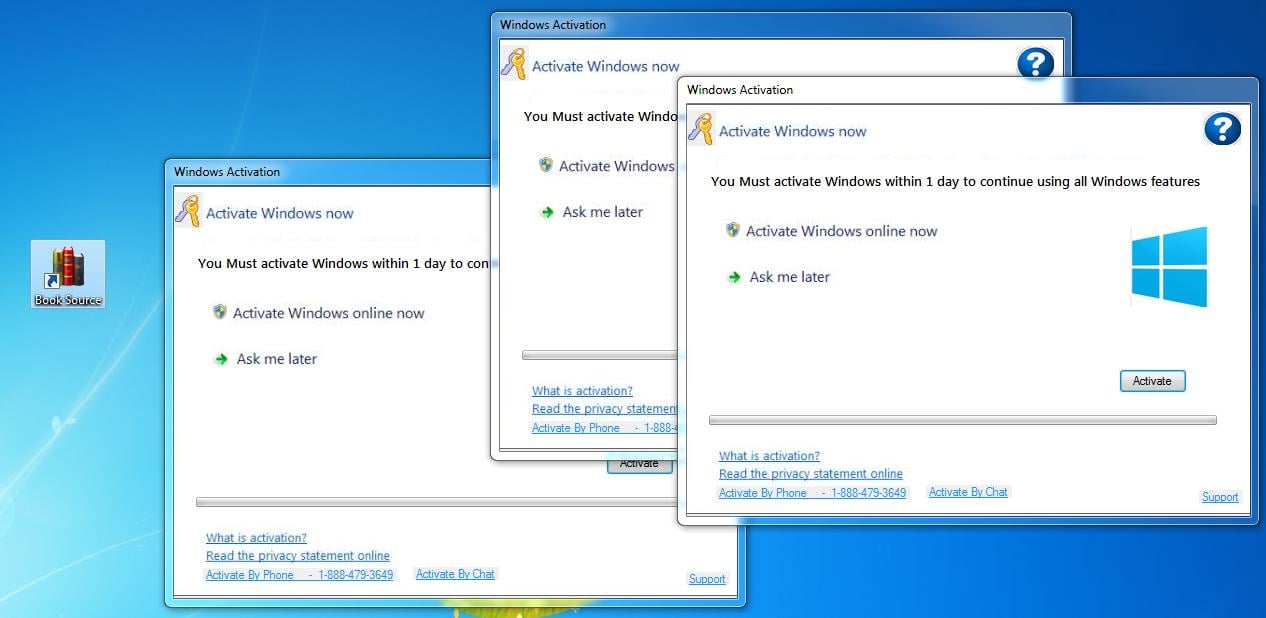The height and width of the screenshot is (618, 1266).
Task: Click Activate By Chat link in front window
Action: [x=968, y=492]
